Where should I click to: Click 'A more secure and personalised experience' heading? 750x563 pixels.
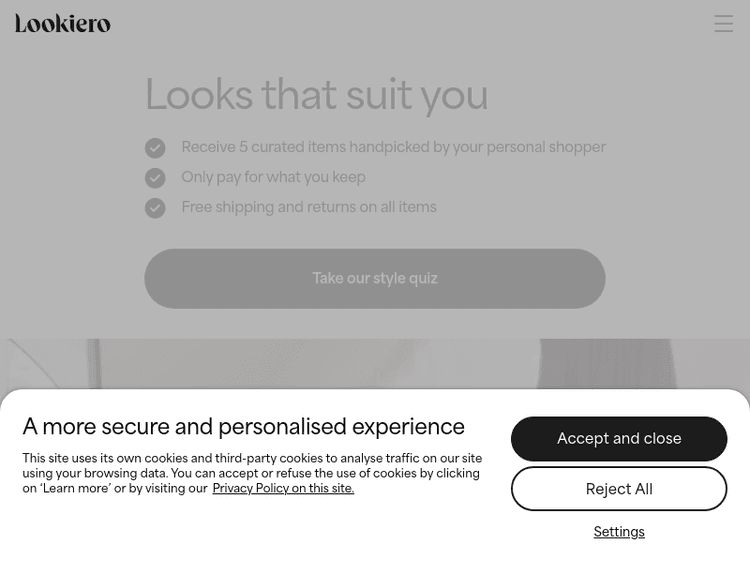pos(243,427)
